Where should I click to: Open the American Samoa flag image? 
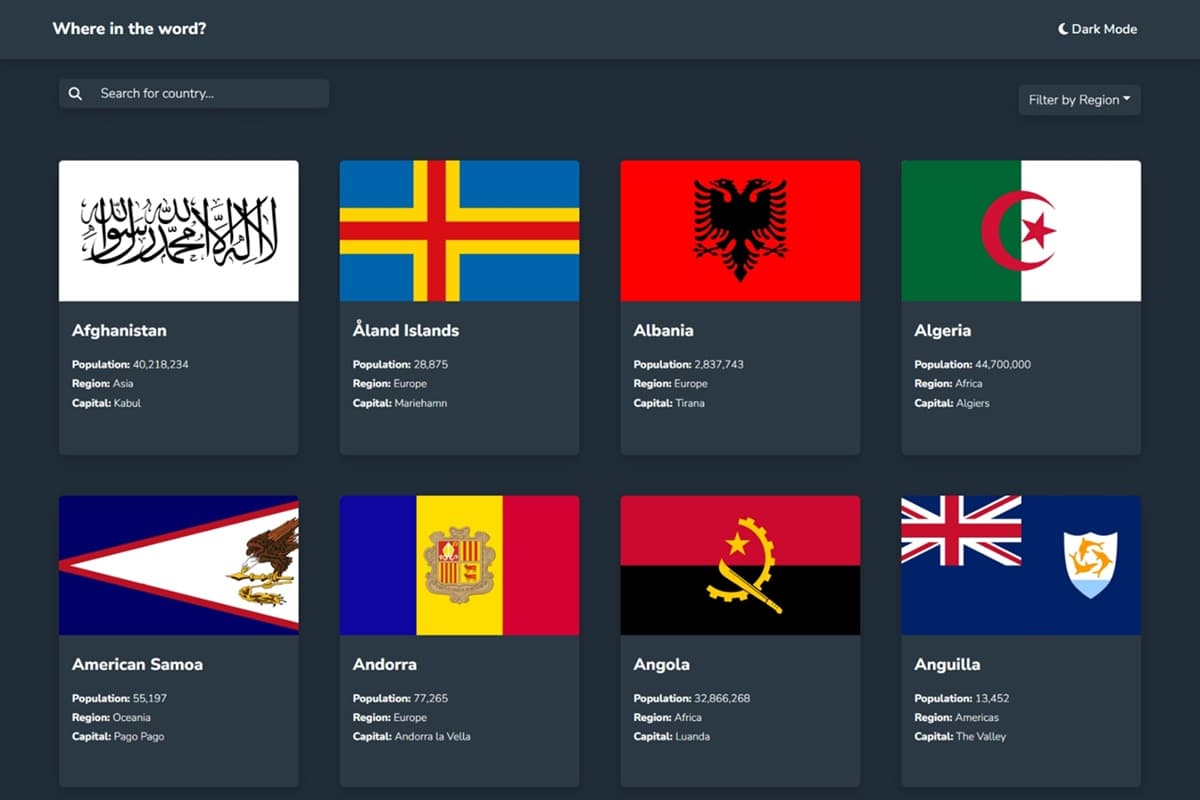coord(179,565)
